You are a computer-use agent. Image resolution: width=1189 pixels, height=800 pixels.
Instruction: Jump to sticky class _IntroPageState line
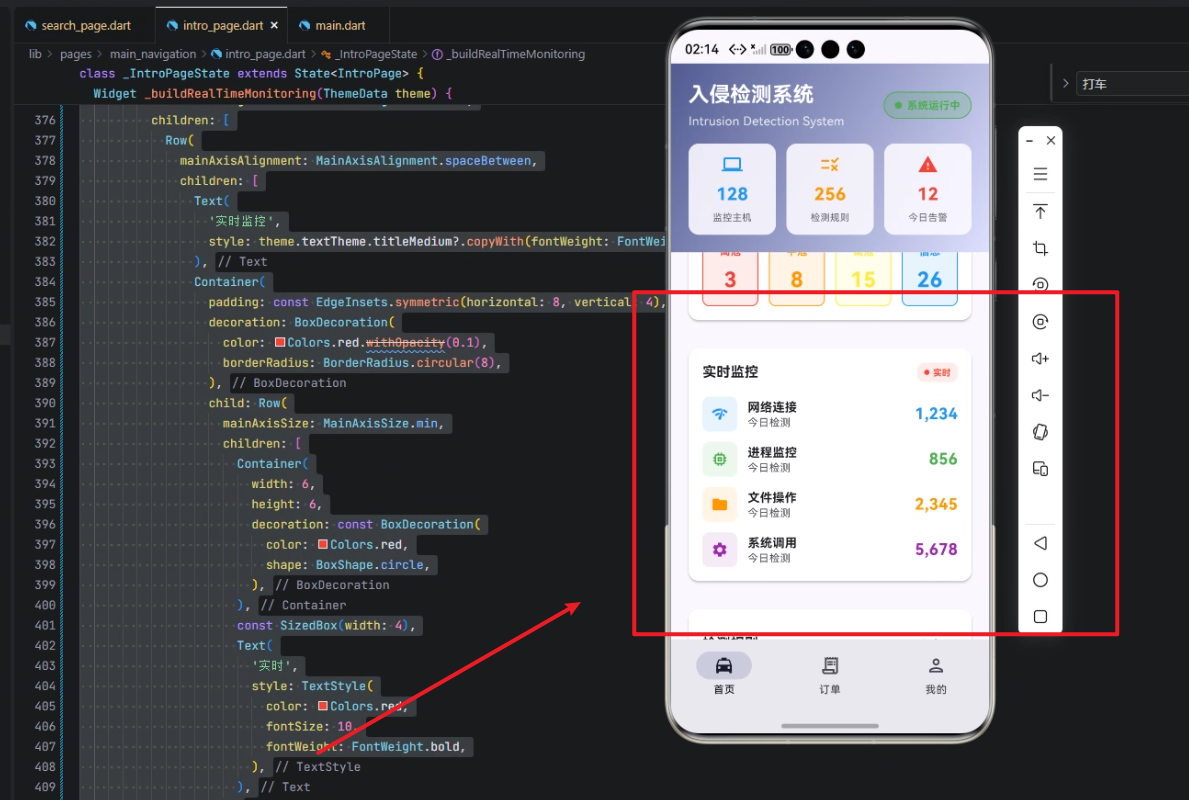251,74
